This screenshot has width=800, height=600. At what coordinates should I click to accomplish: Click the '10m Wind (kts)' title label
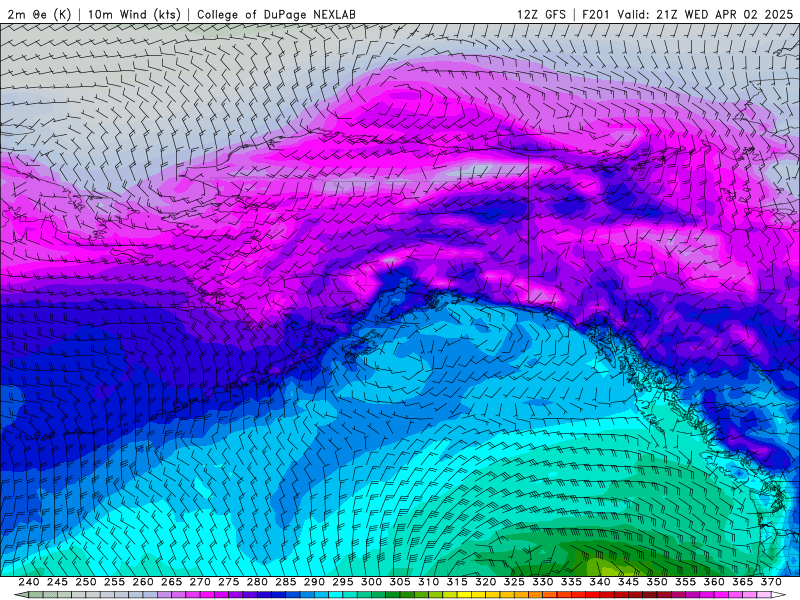pyautogui.click(x=134, y=14)
